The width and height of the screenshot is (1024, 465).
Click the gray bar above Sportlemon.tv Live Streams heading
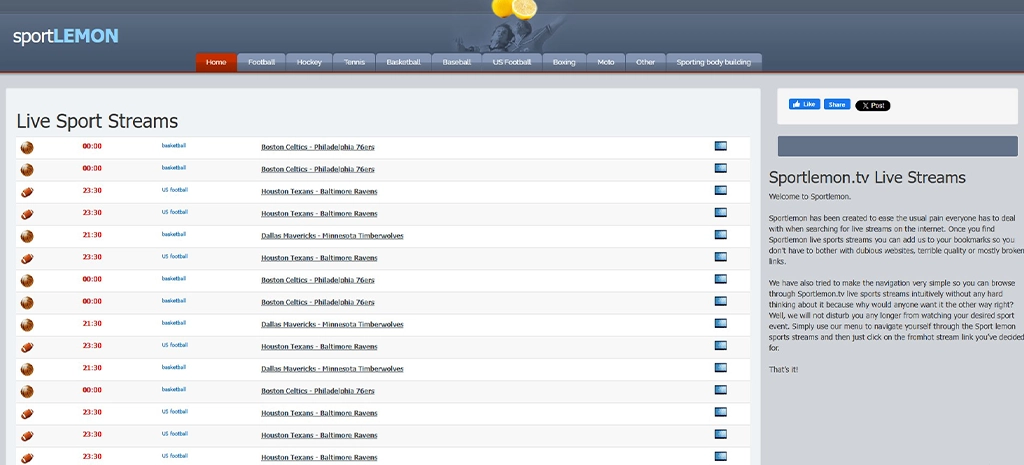tap(897, 146)
